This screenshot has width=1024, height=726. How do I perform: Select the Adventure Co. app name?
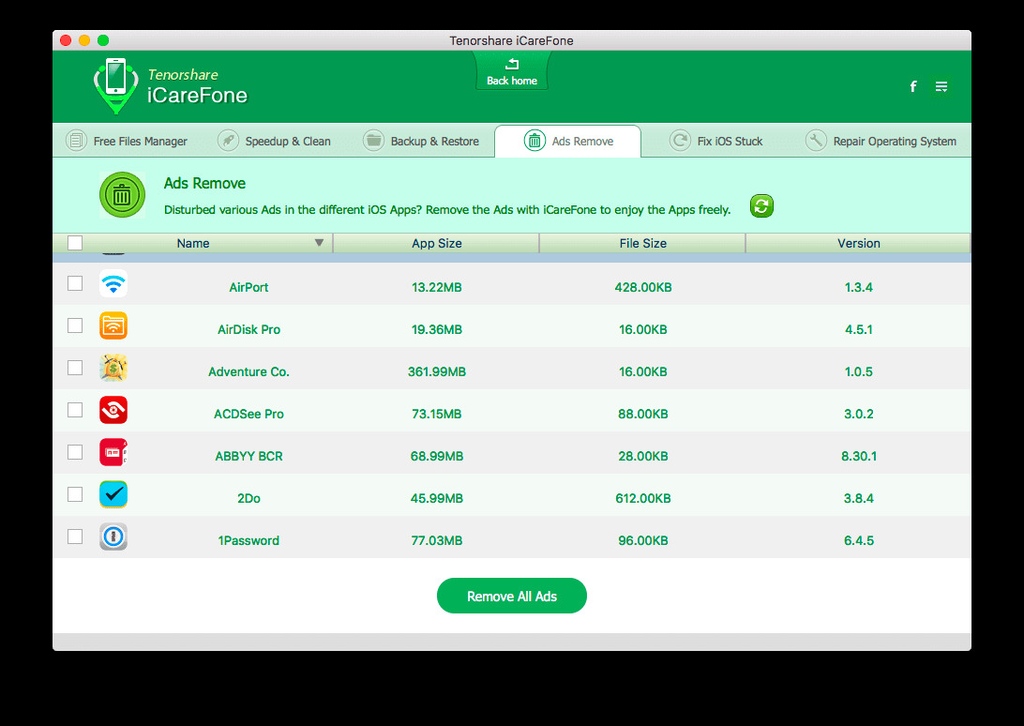[x=249, y=371]
